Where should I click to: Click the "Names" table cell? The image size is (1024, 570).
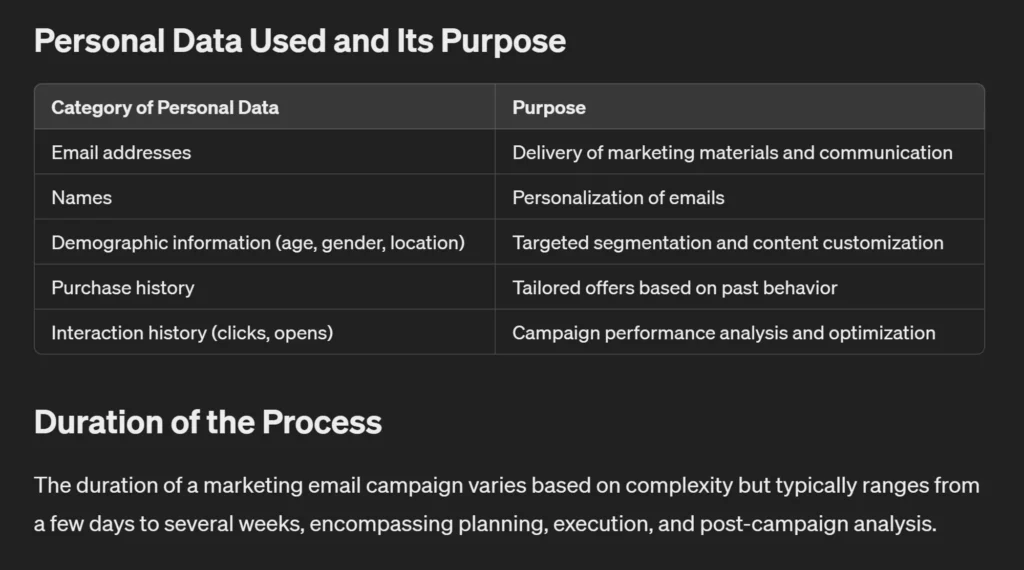82,198
